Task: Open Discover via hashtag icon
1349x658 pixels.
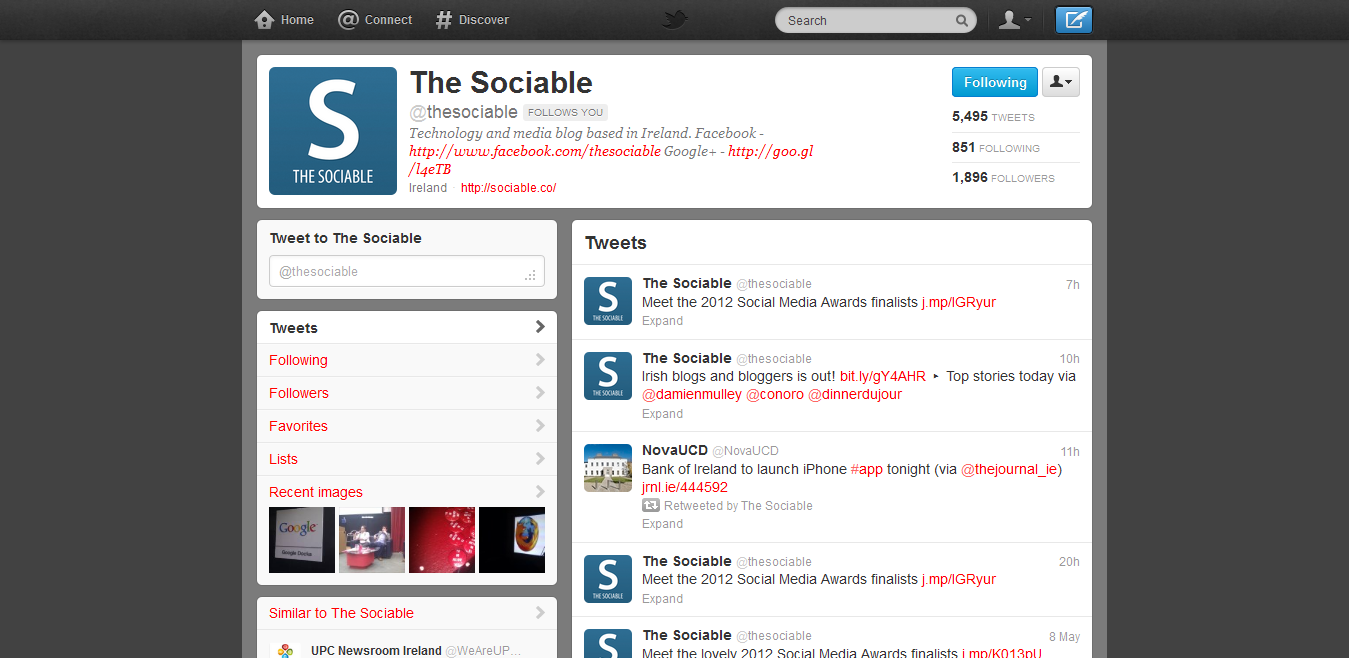Action: pos(444,20)
